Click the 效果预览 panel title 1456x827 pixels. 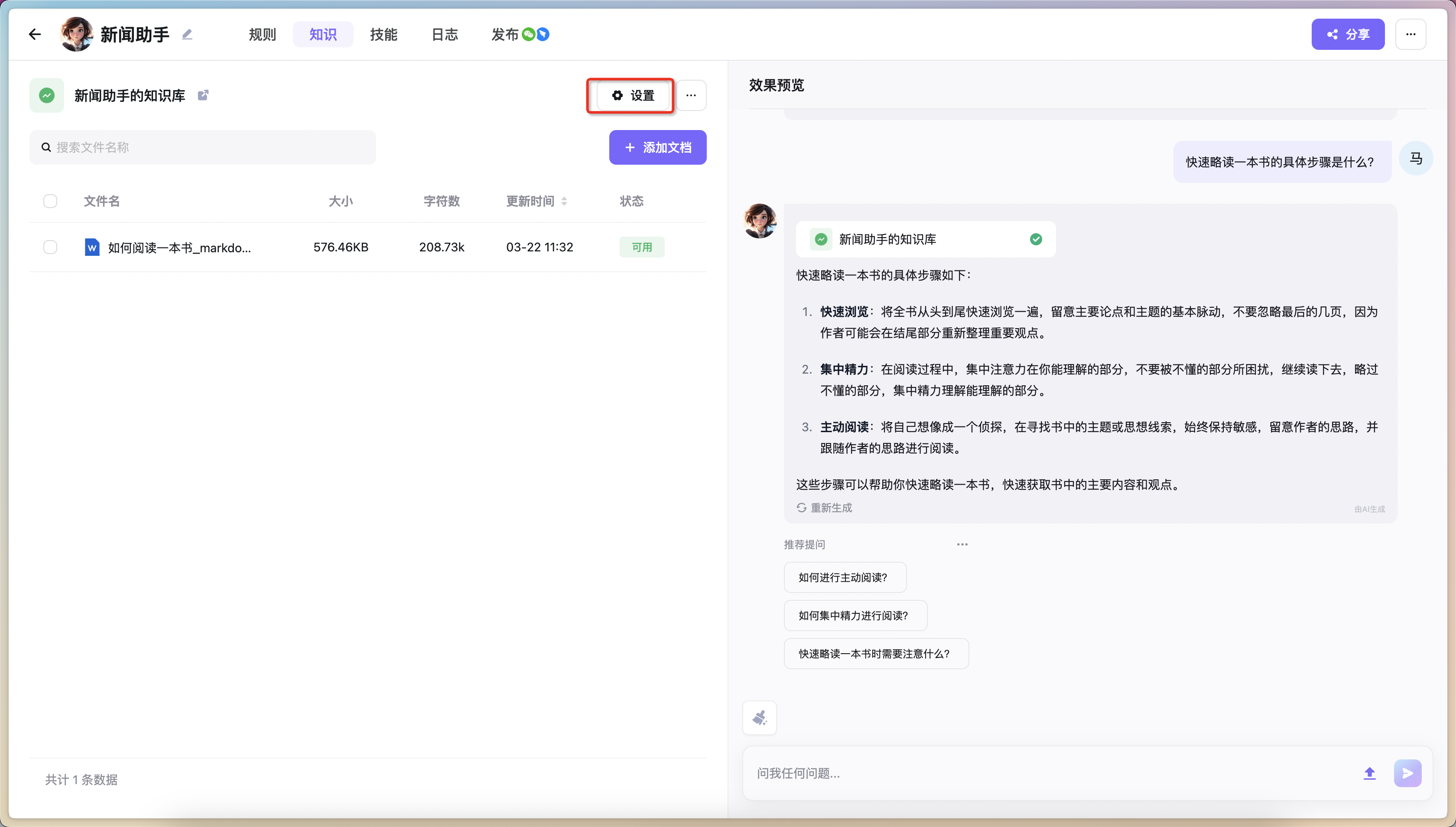[777, 85]
